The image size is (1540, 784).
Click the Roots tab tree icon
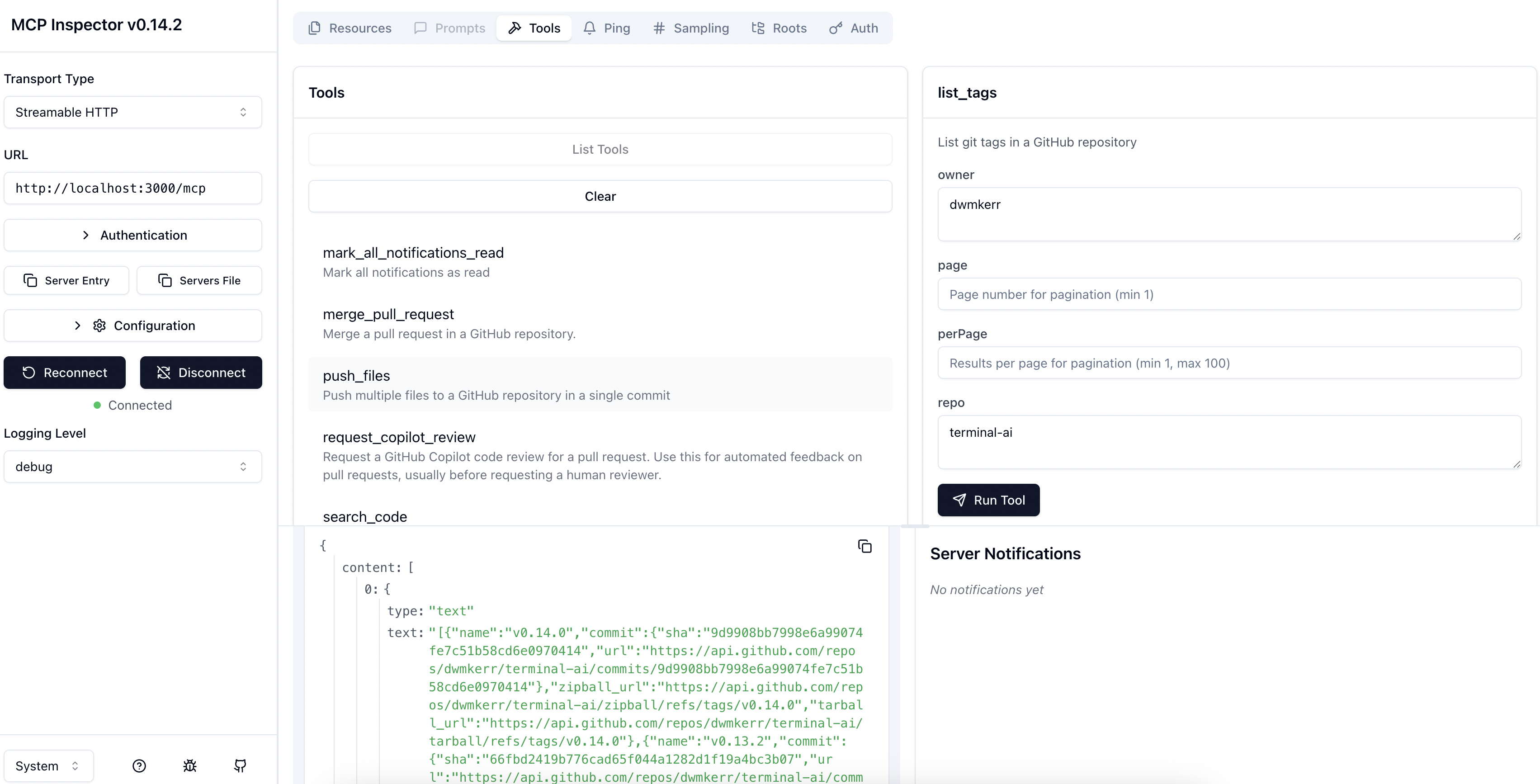click(758, 28)
